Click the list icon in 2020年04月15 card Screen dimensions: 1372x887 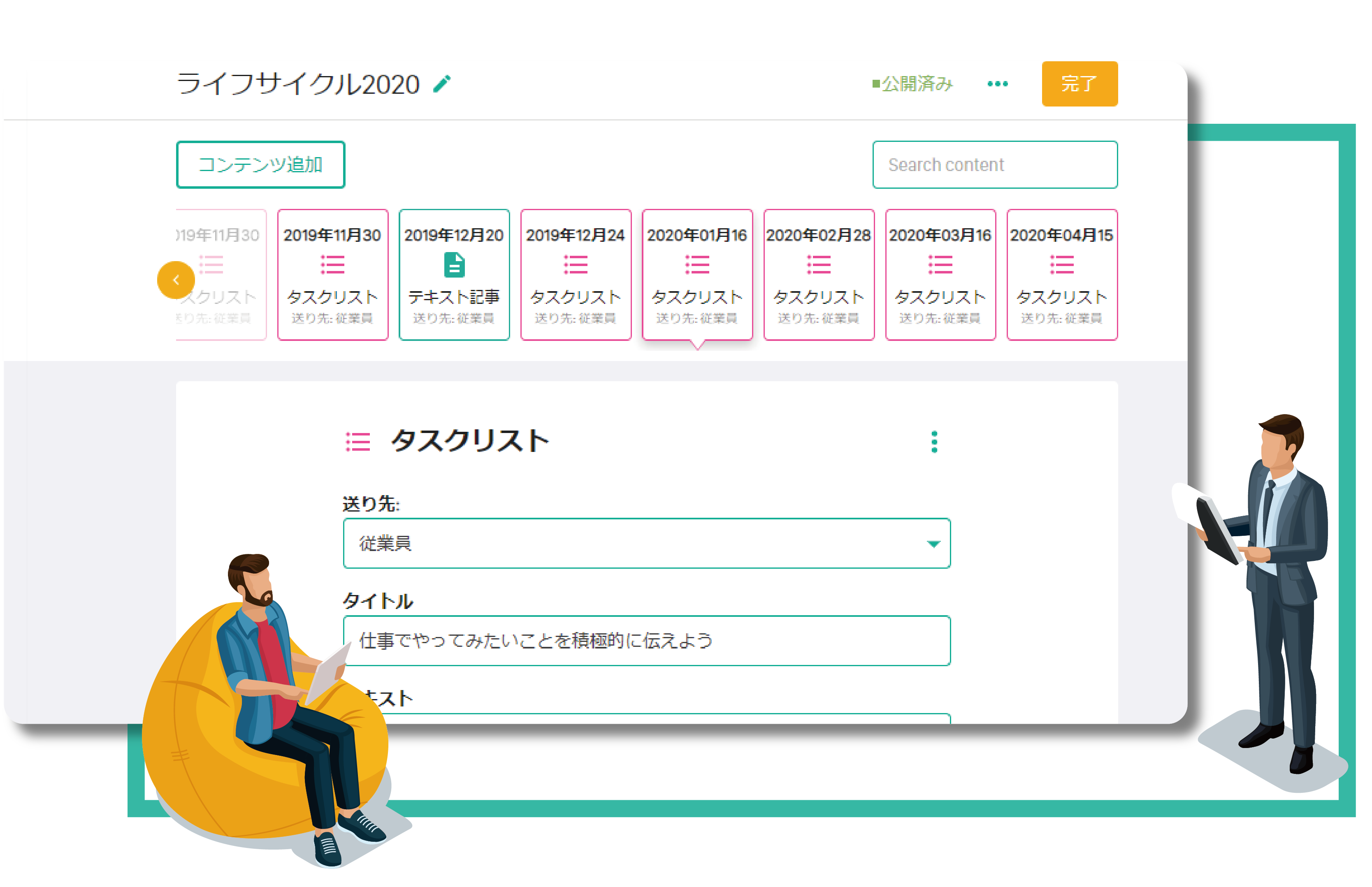(1061, 265)
